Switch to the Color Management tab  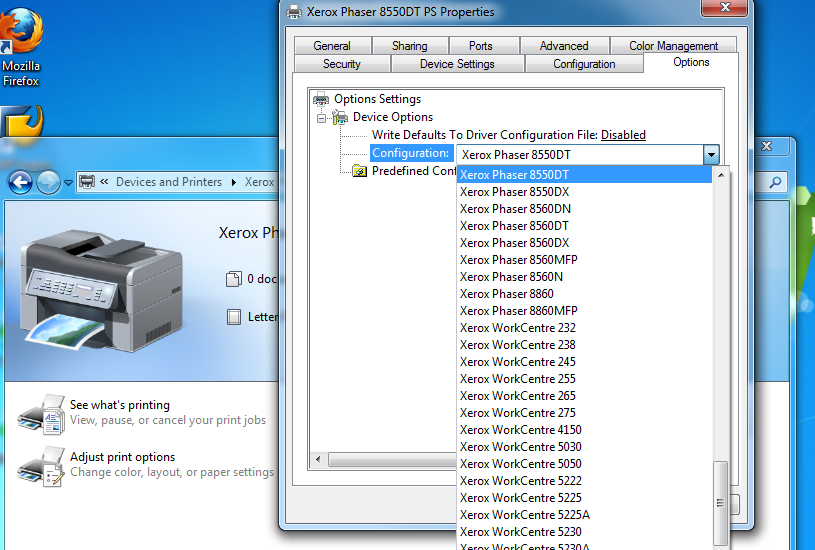coord(674,46)
